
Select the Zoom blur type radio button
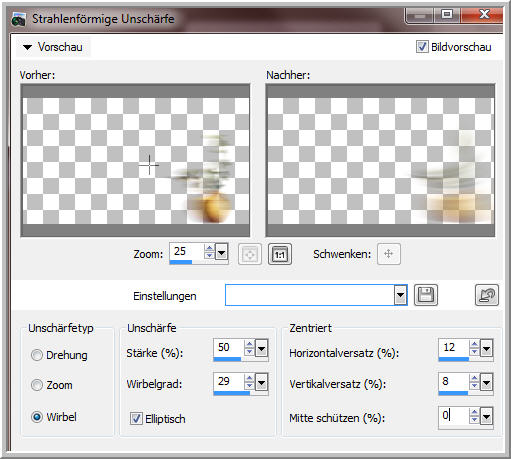[37, 385]
